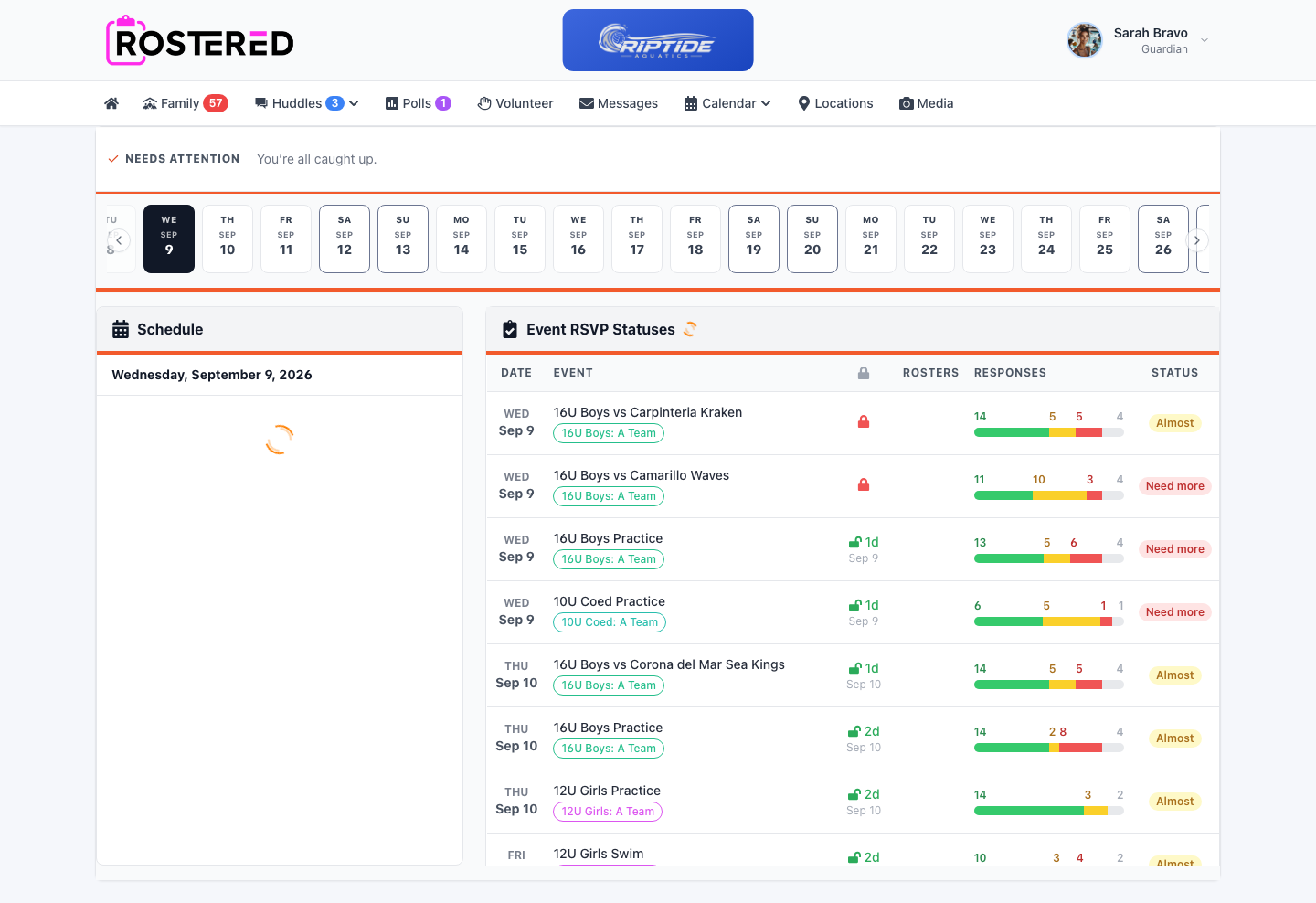Click the 12U Girls Practice unlock icon
Viewport: 1316px width, 903px height.
(x=854, y=794)
